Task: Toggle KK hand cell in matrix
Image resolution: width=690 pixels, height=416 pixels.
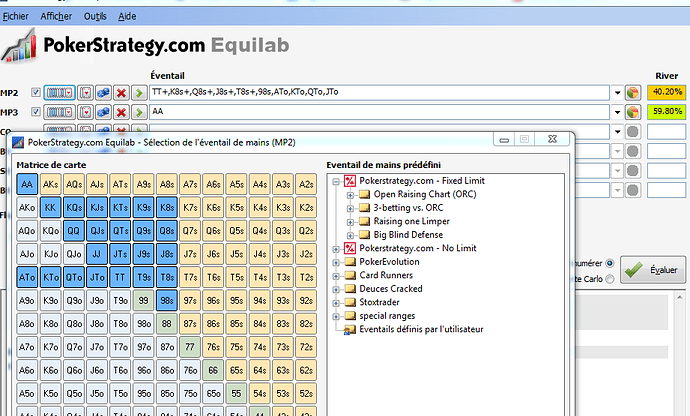Action: [50, 207]
